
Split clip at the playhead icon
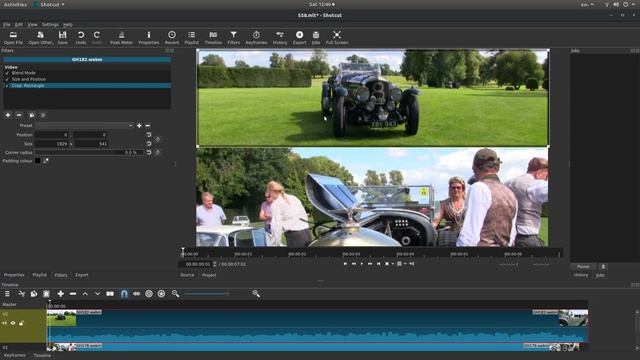[x=110, y=293]
